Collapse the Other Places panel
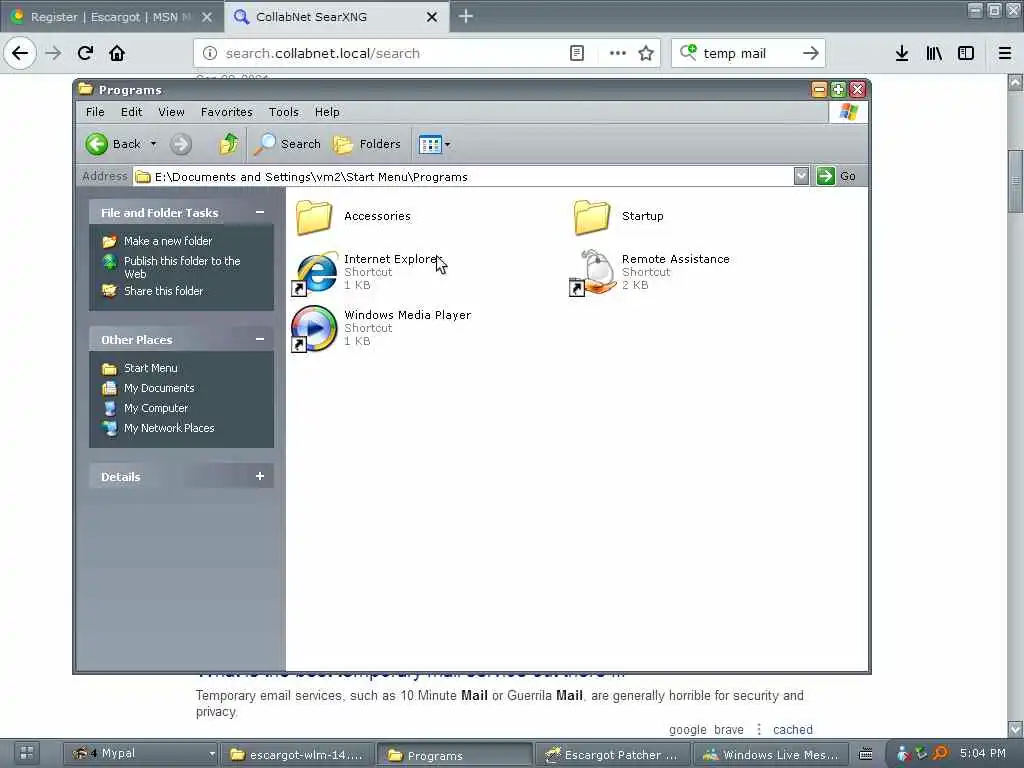This screenshot has height=768, width=1024. tap(260, 340)
